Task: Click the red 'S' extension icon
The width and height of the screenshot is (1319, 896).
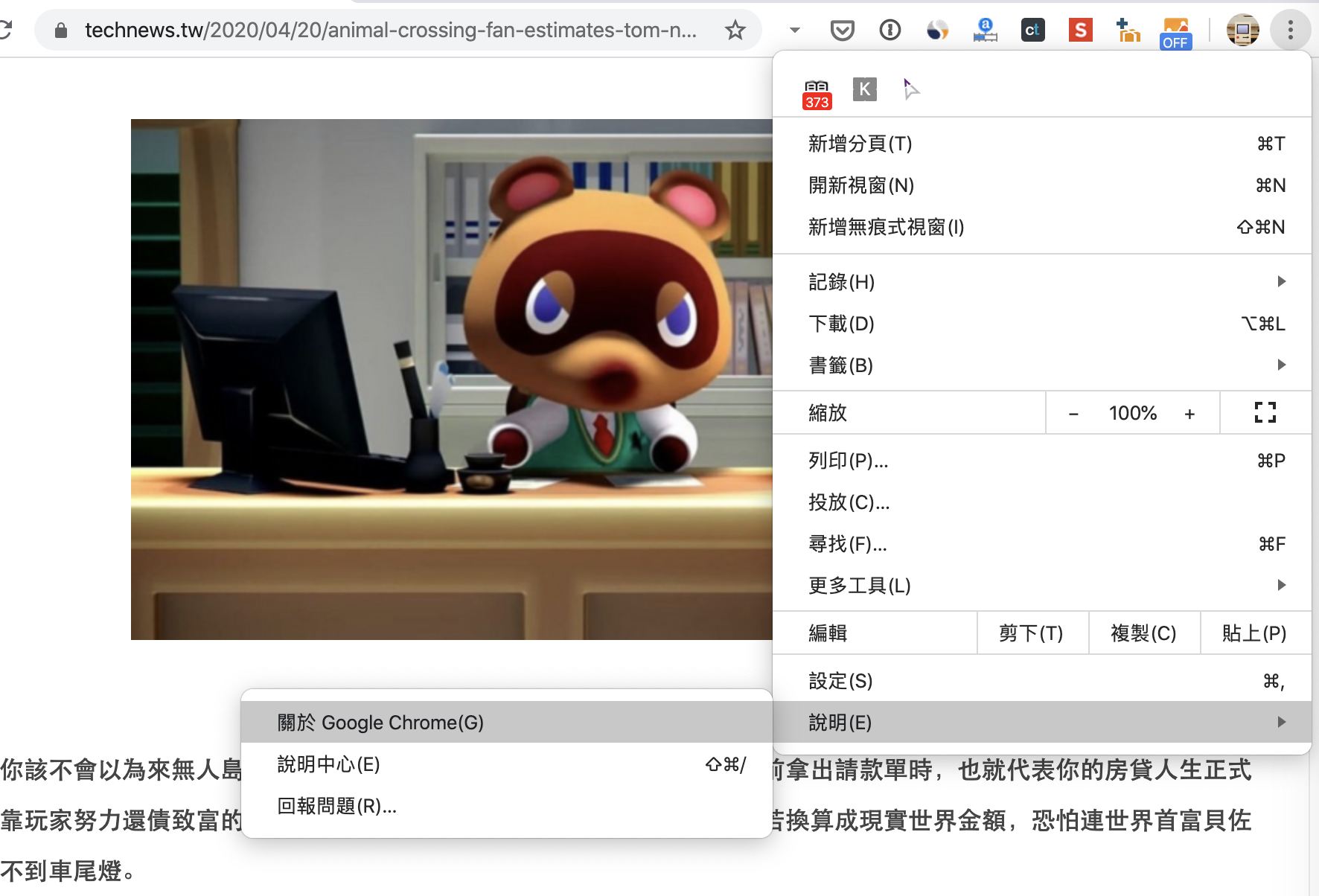Action: pyautogui.click(x=1080, y=31)
